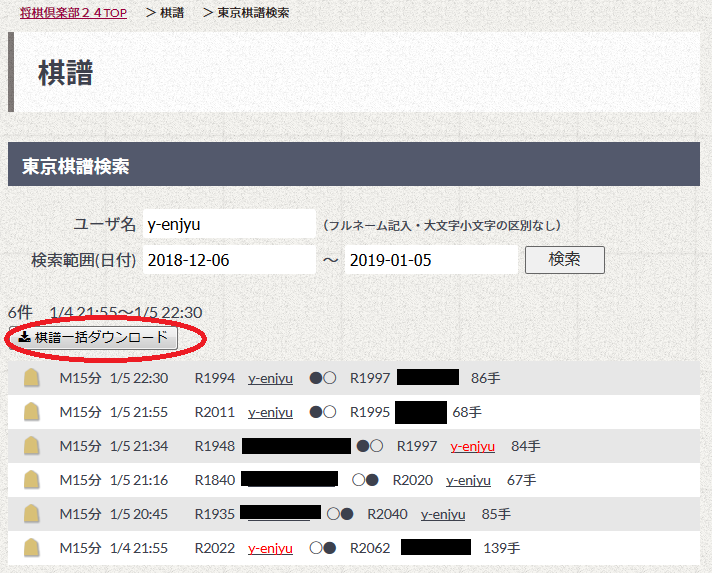Open kifu icon for 1/5 20:45 game
Viewport: 712px width, 573px height.
coord(31,514)
